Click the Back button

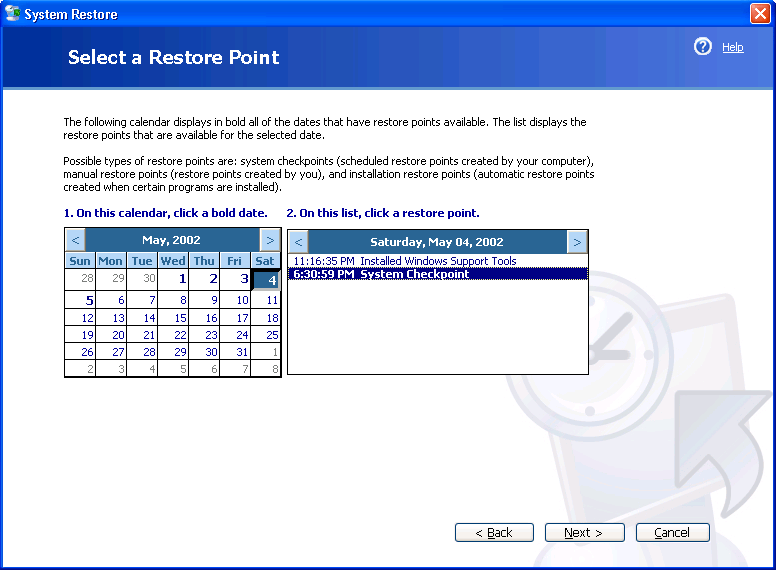point(494,533)
